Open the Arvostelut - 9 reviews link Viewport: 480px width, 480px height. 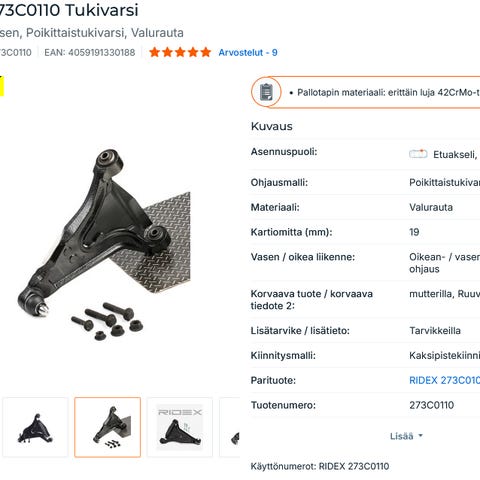pyautogui.click(x=248, y=52)
